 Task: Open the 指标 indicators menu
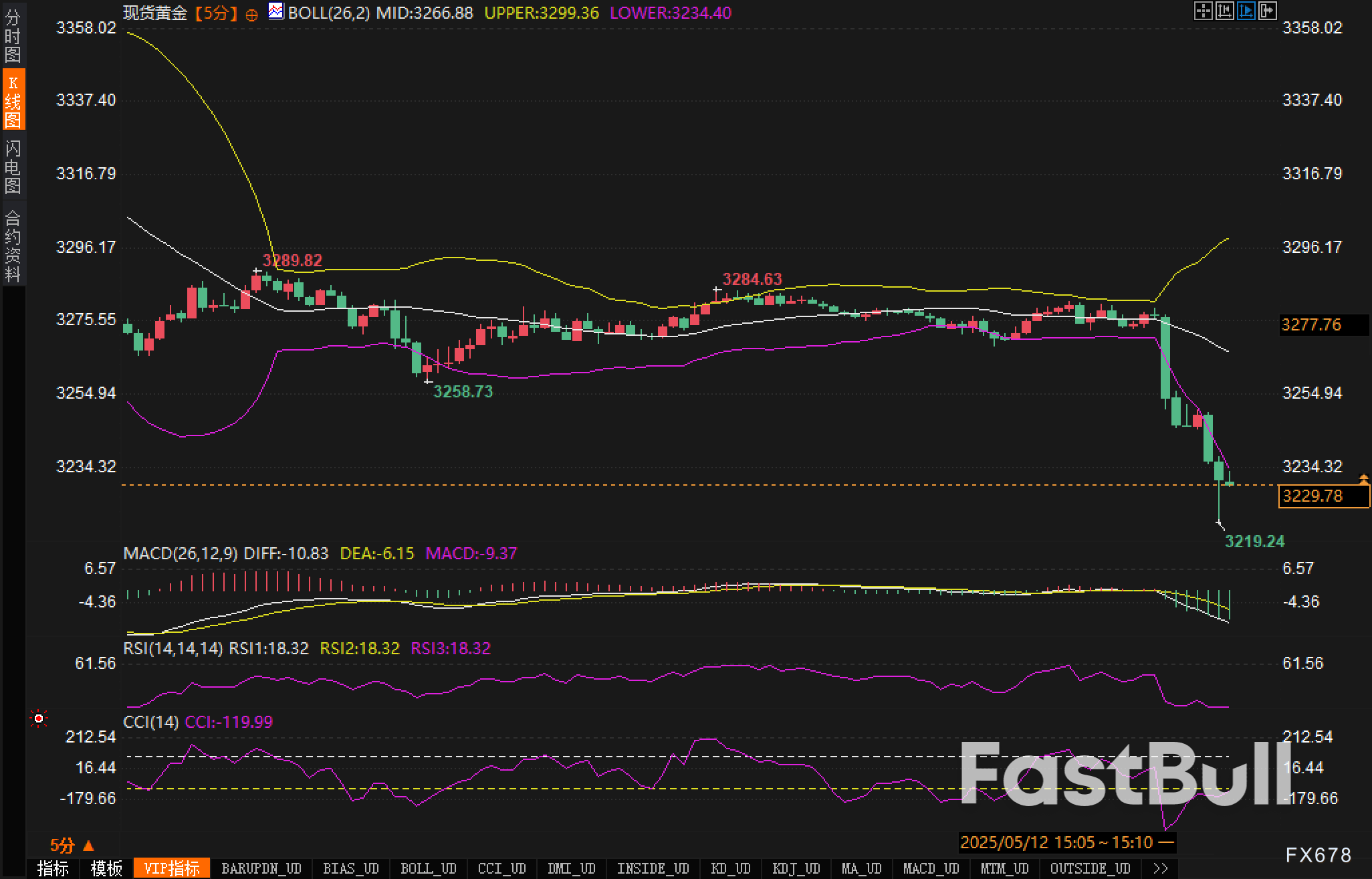[53, 868]
